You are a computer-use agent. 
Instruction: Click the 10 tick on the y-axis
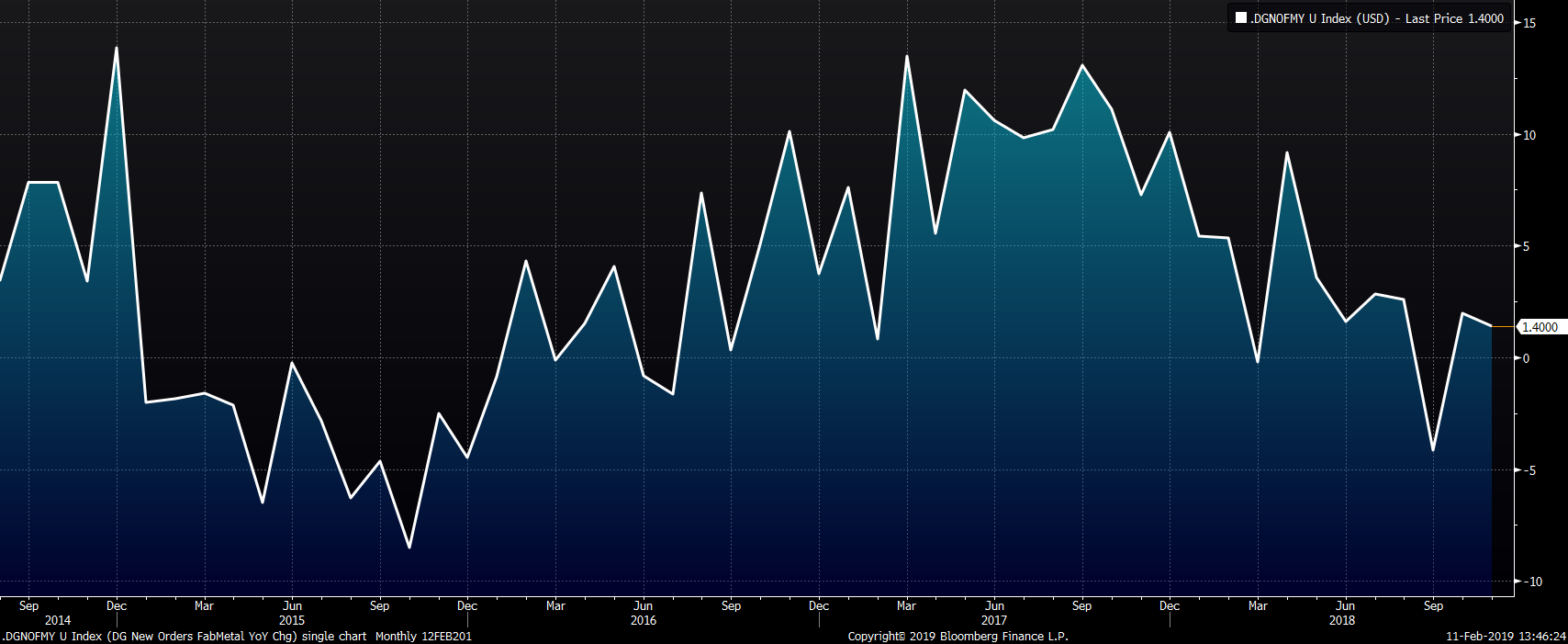pyautogui.click(x=1529, y=135)
